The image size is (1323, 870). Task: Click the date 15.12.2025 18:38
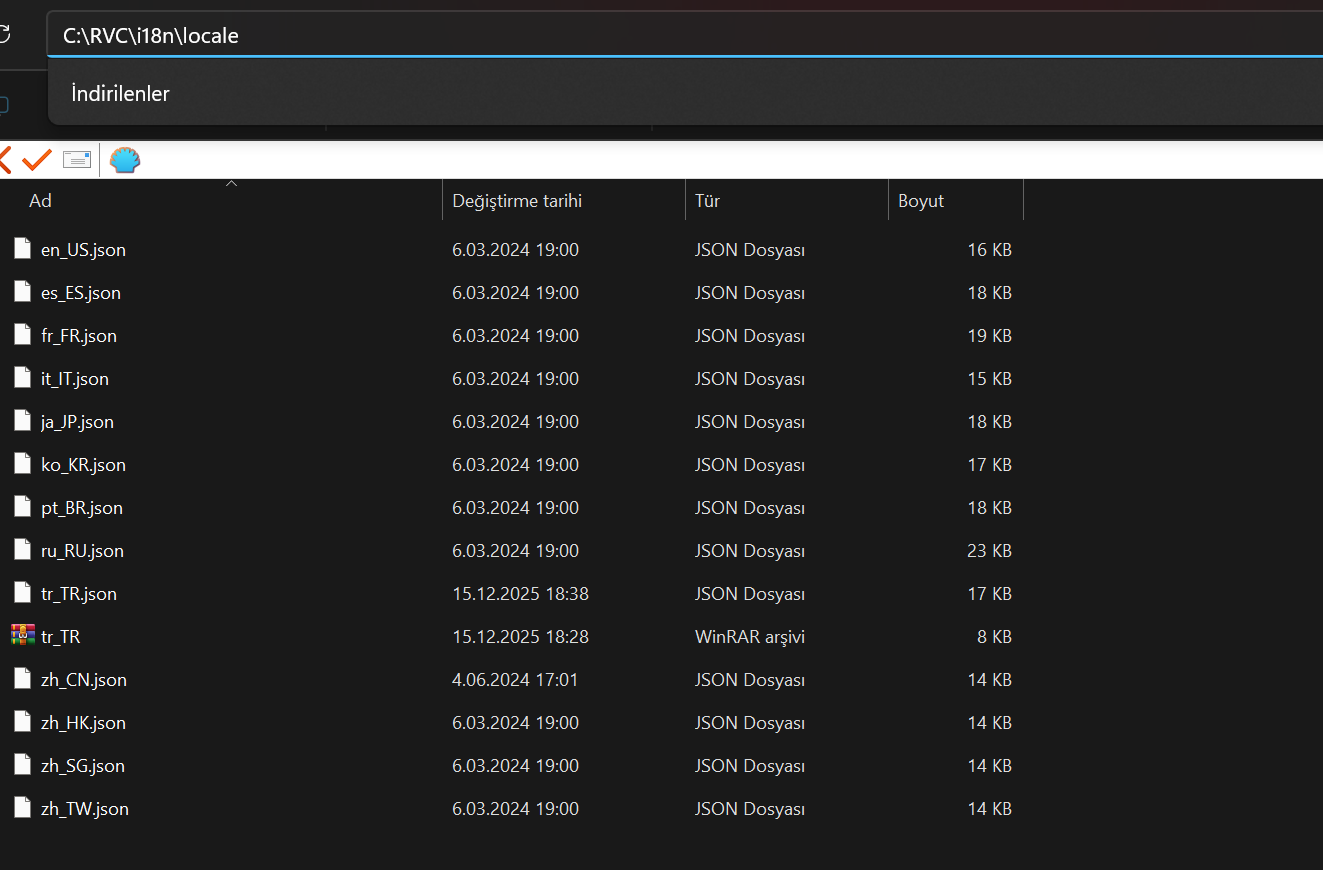(x=520, y=594)
